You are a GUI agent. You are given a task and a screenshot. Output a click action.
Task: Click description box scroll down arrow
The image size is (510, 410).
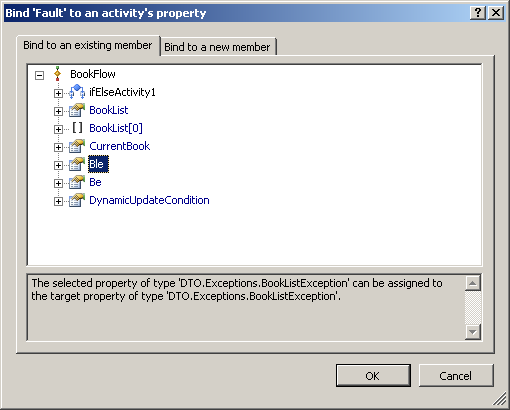(473, 332)
